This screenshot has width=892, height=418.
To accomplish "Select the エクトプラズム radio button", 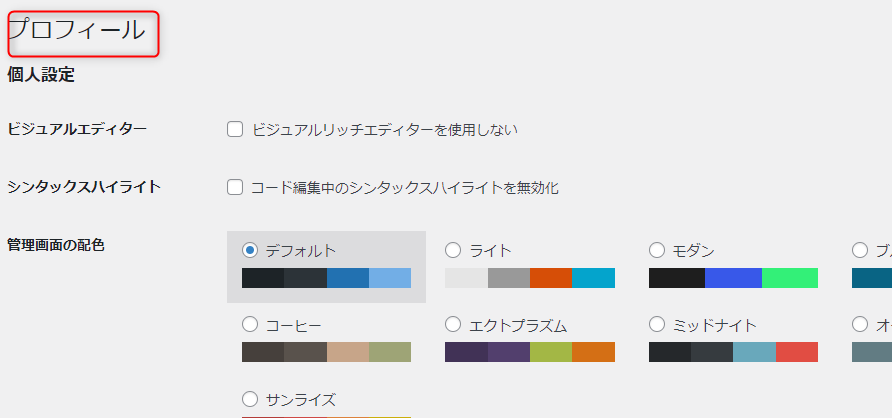I will pyautogui.click(x=453, y=324).
